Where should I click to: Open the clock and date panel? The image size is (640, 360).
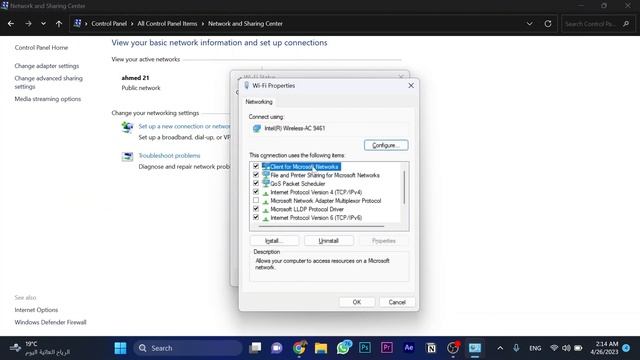tap(604, 348)
